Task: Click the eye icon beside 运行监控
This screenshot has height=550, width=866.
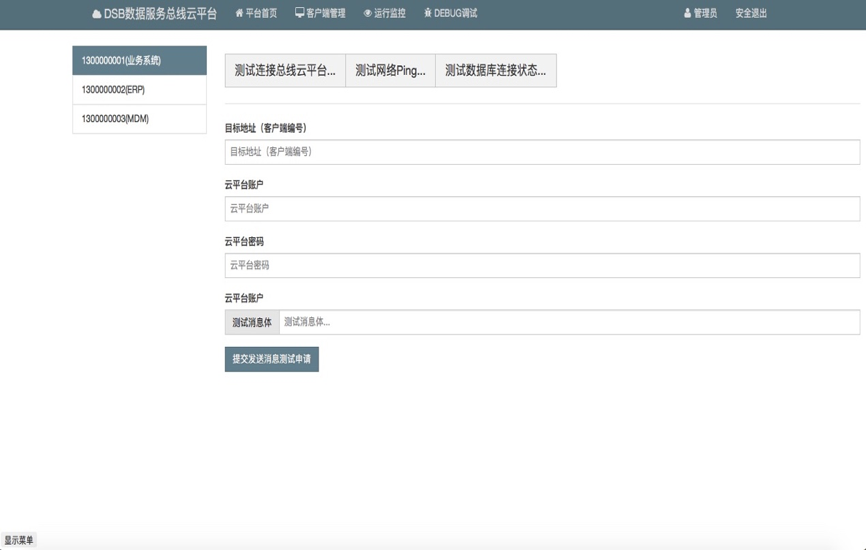Action: 367,13
